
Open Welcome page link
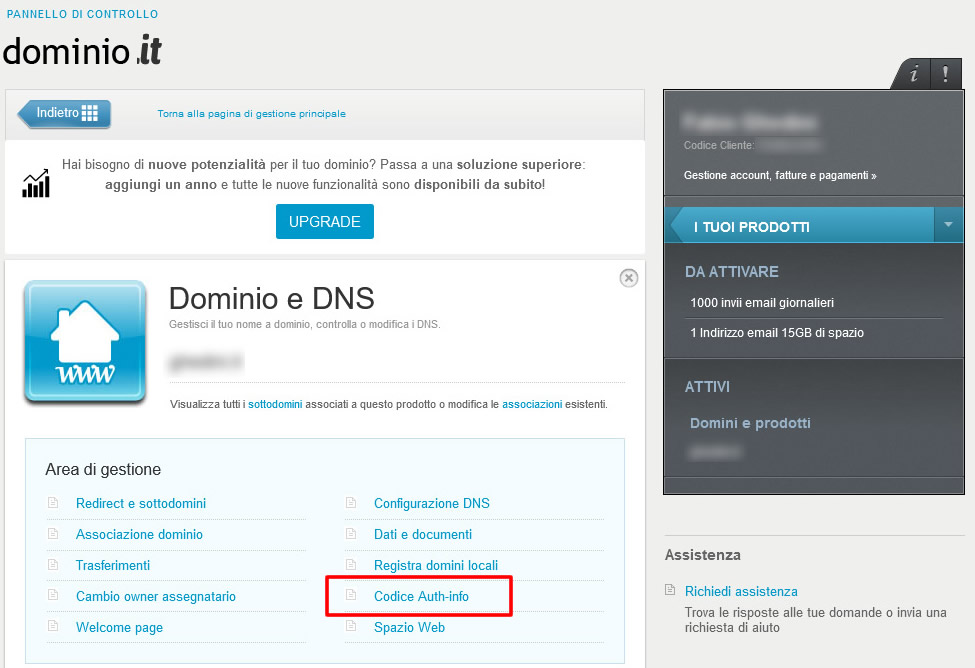pyautogui.click(x=119, y=628)
